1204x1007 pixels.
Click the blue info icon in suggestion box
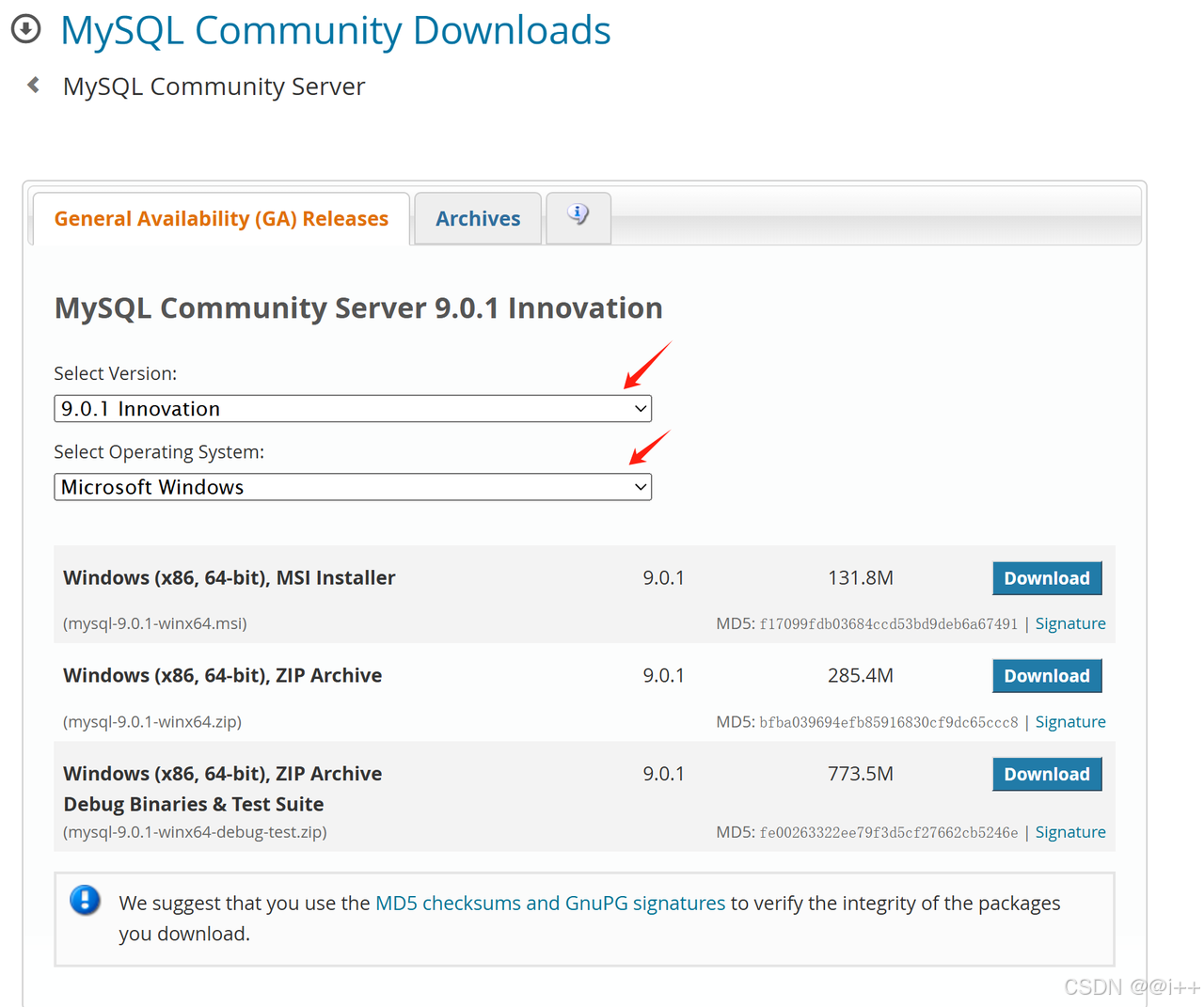coord(85,900)
